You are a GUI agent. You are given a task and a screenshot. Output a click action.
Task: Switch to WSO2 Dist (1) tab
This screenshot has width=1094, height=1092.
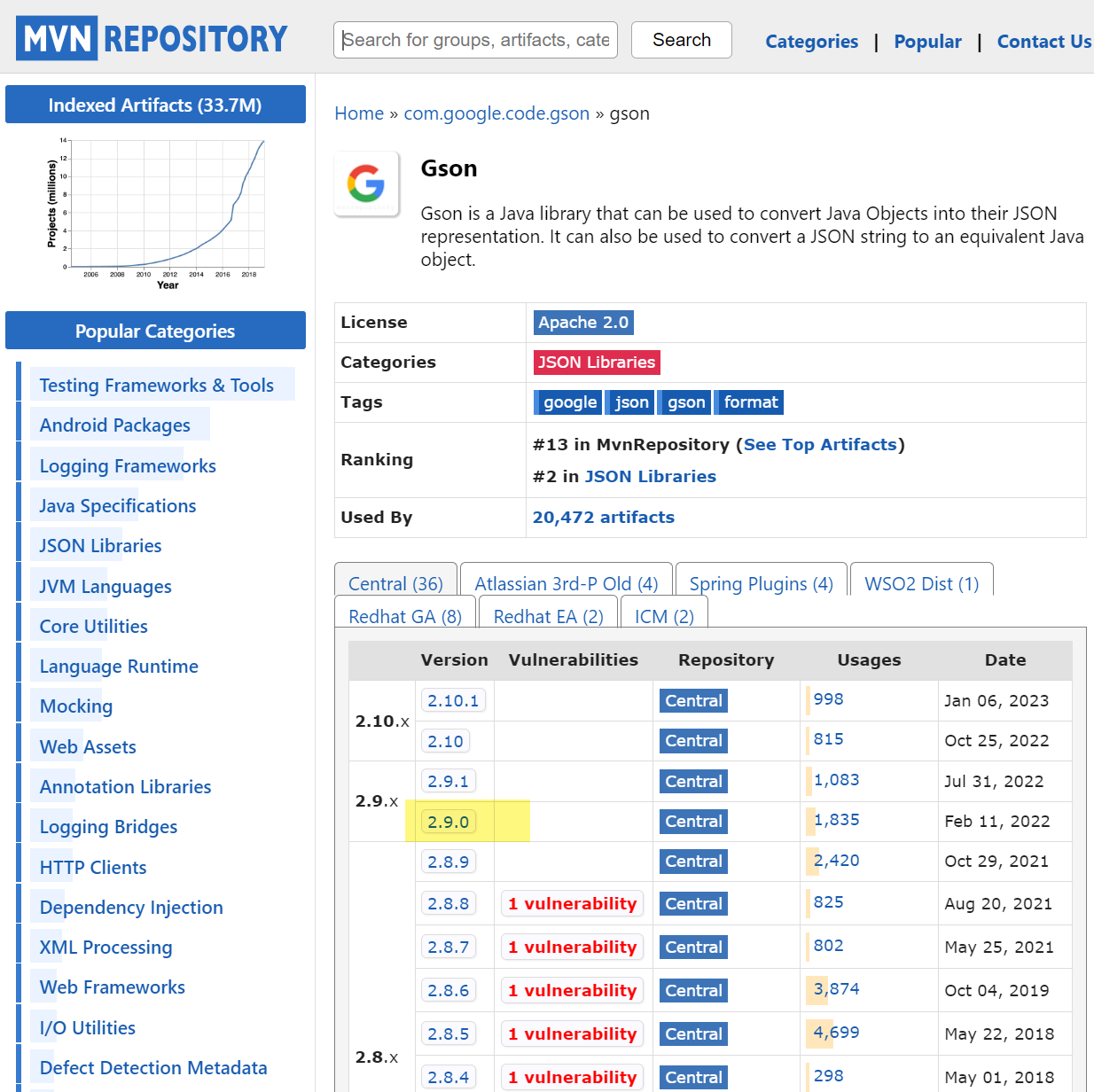point(922,583)
